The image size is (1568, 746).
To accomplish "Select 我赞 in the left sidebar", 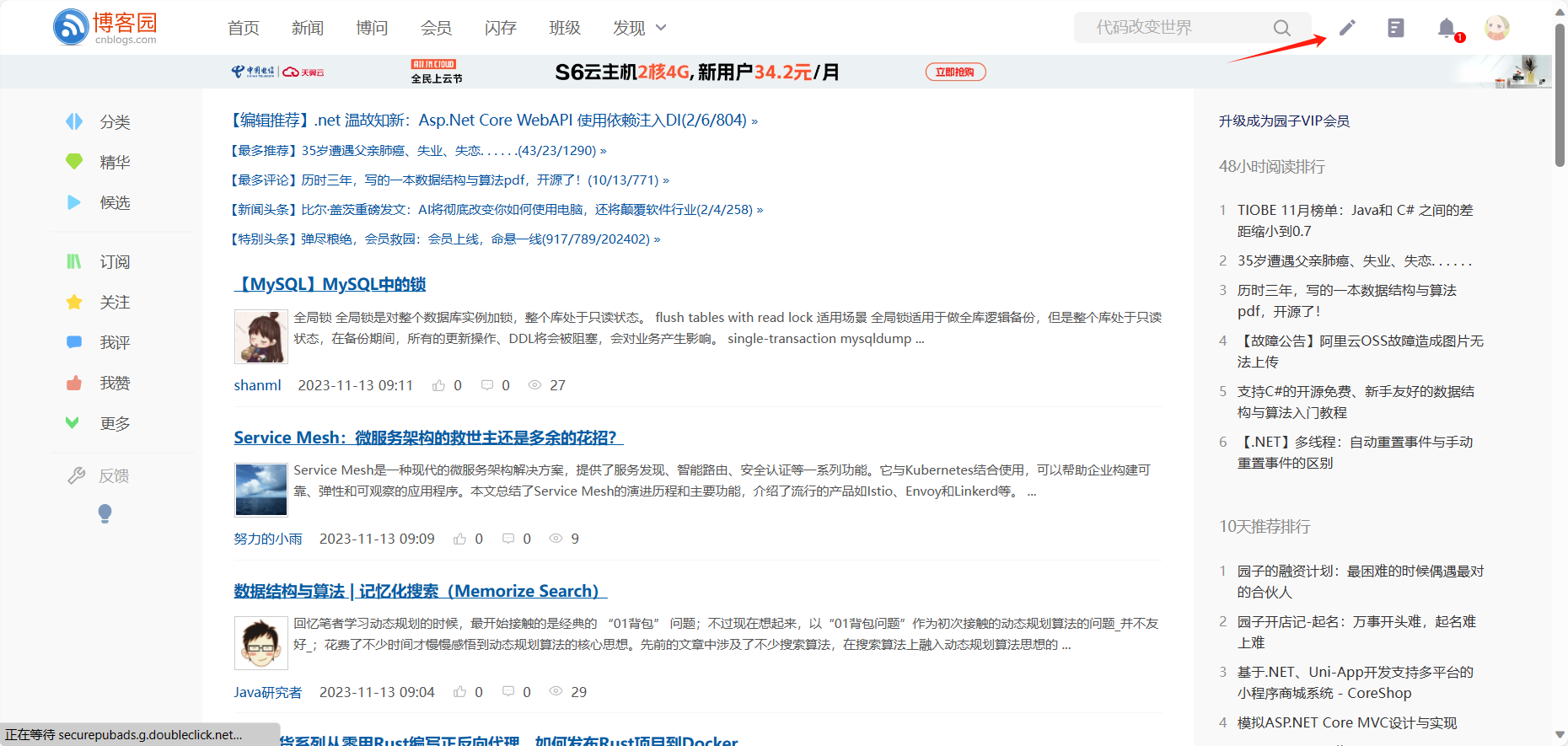I will click(x=99, y=384).
